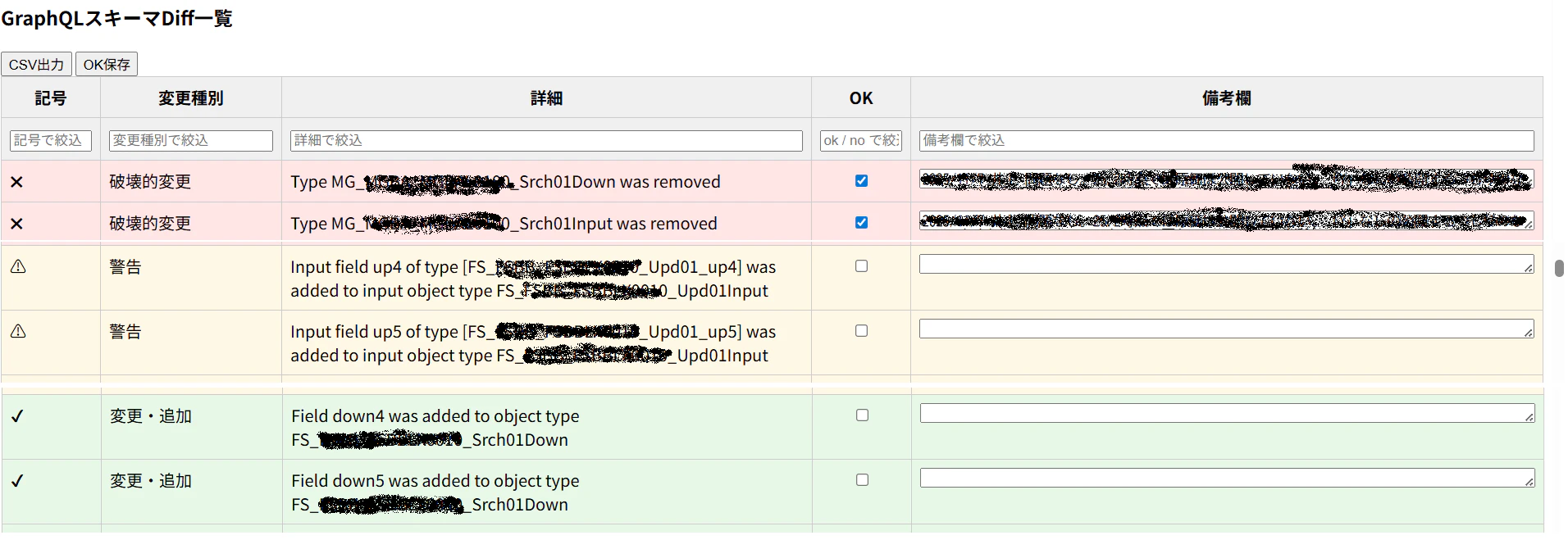Click the checkmark icon in down4 row
Viewport: 1568px width, 549px height.
(17, 416)
